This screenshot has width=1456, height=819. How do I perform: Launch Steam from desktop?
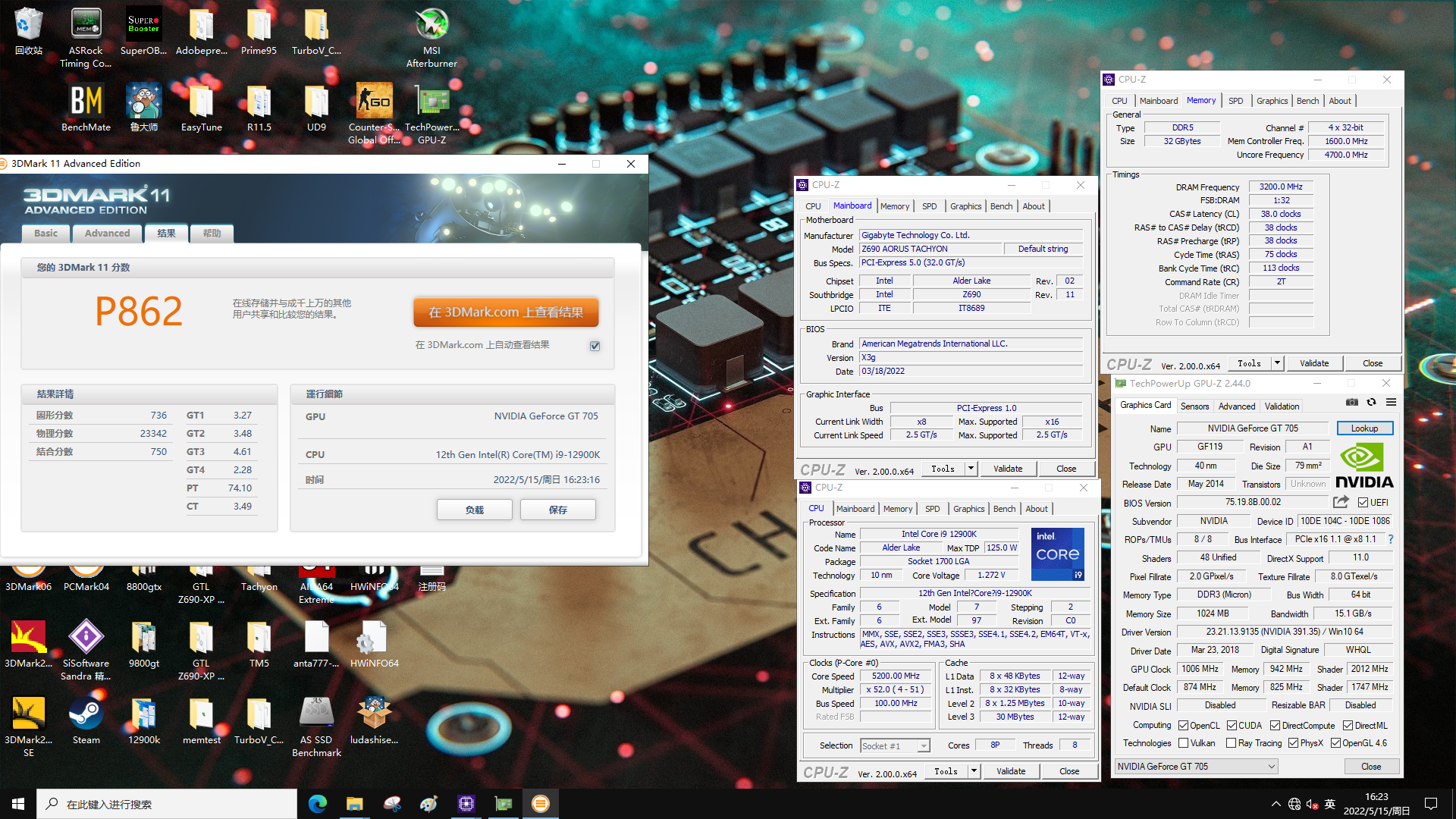(x=86, y=720)
